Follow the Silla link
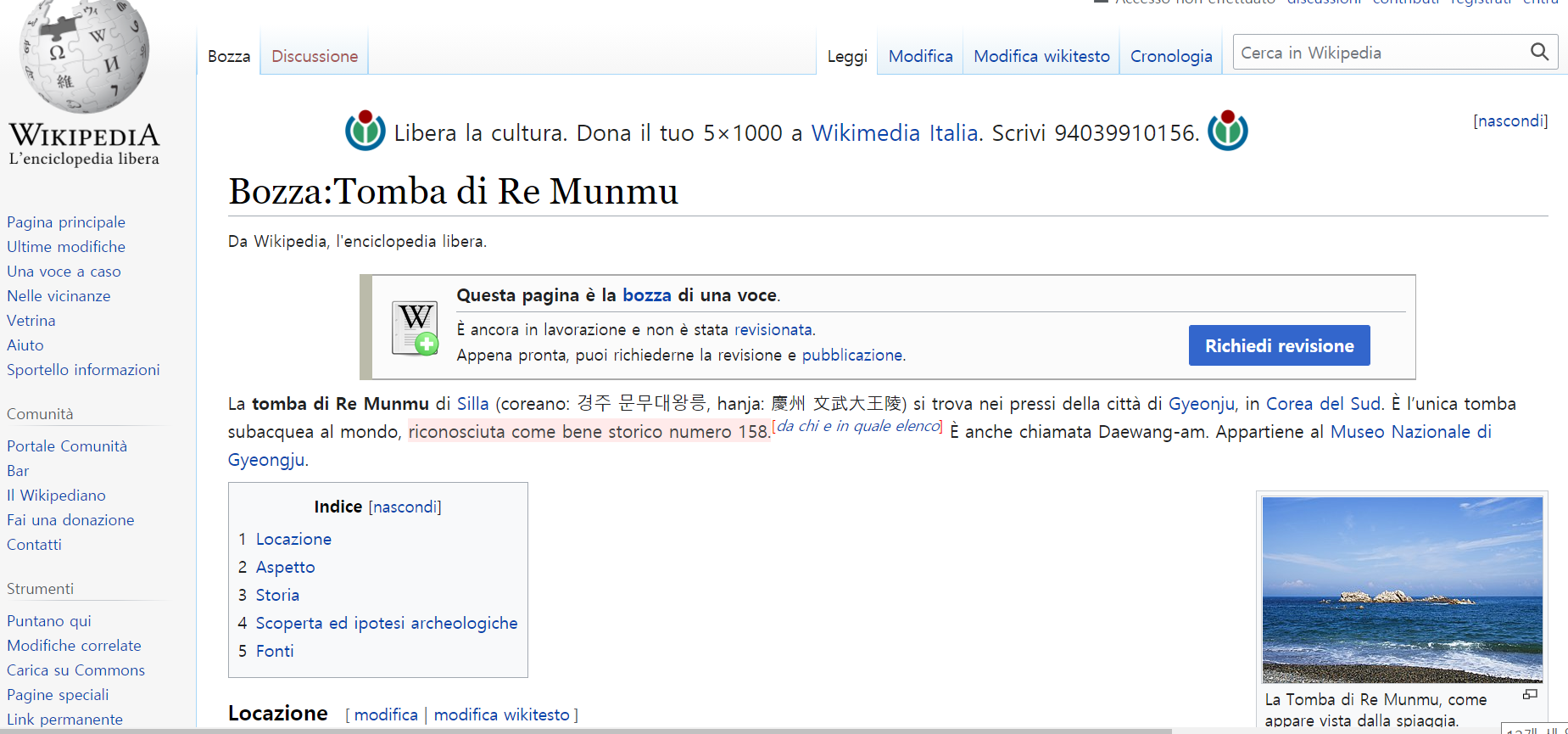 pyautogui.click(x=473, y=404)
